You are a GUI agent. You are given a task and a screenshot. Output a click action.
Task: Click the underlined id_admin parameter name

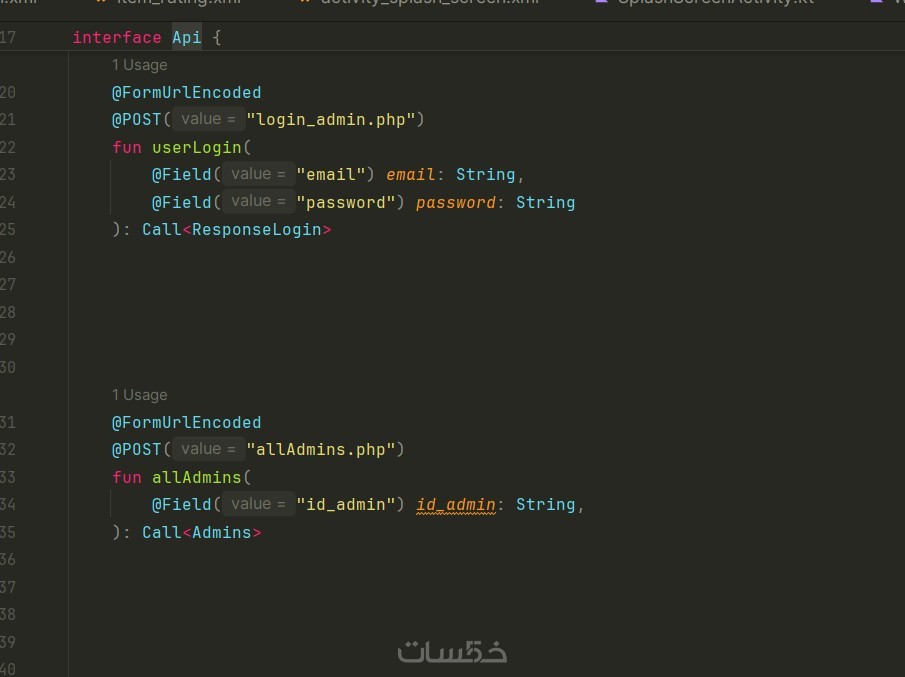coord(455,505)
